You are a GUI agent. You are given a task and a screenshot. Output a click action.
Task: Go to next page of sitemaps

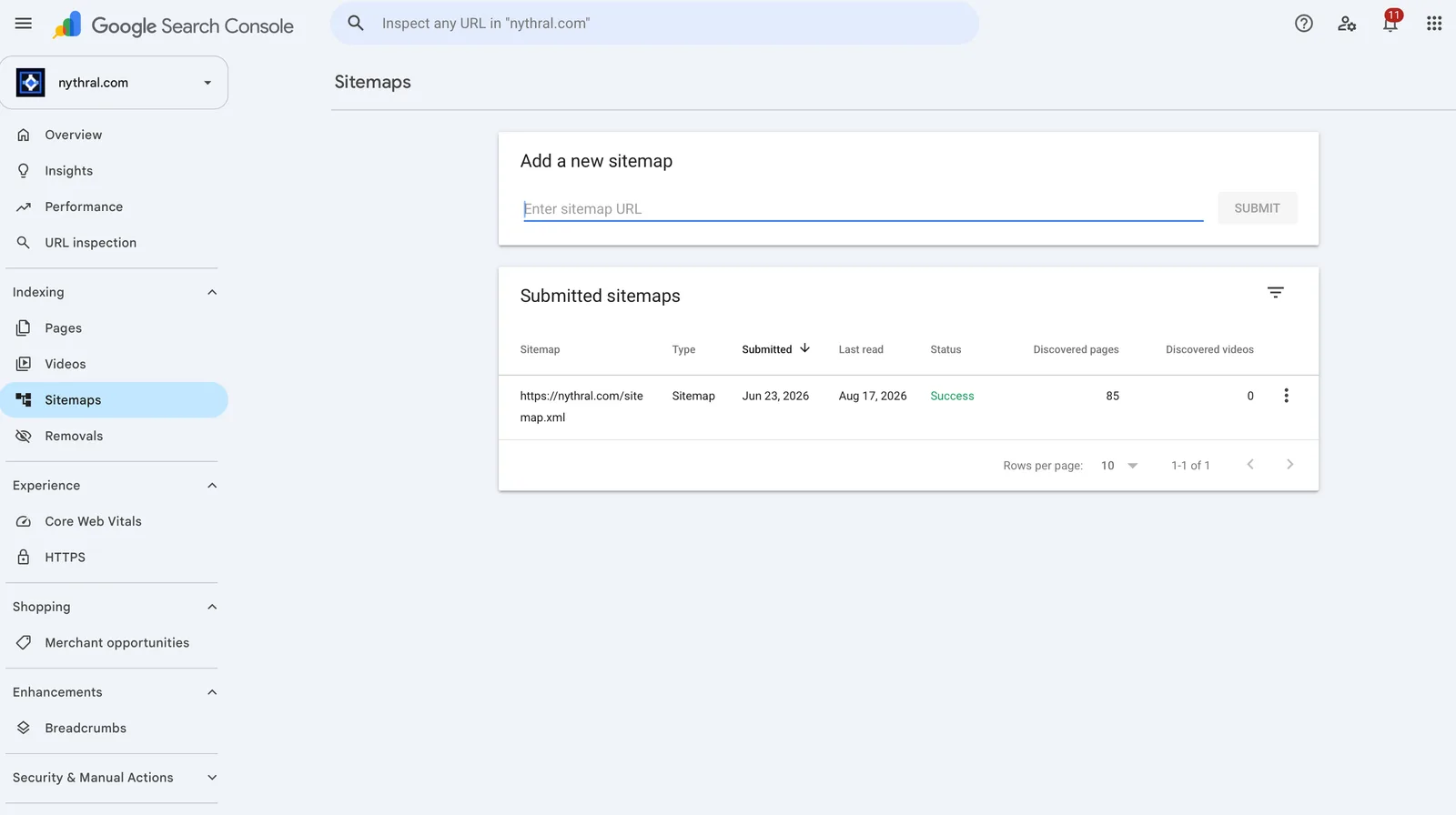[x=1289, y=465]
